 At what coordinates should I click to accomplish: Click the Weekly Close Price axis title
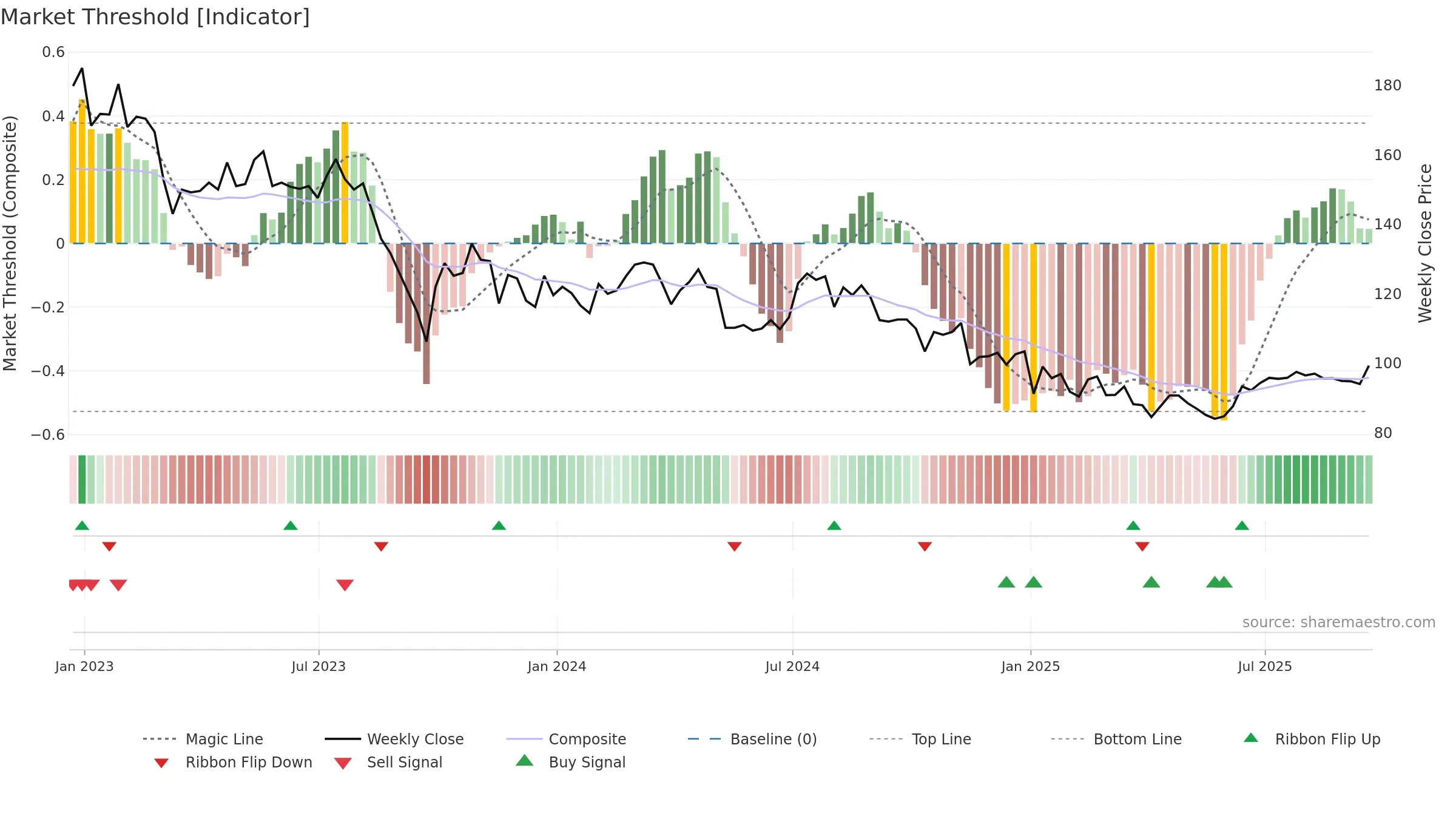[1425, 243]
